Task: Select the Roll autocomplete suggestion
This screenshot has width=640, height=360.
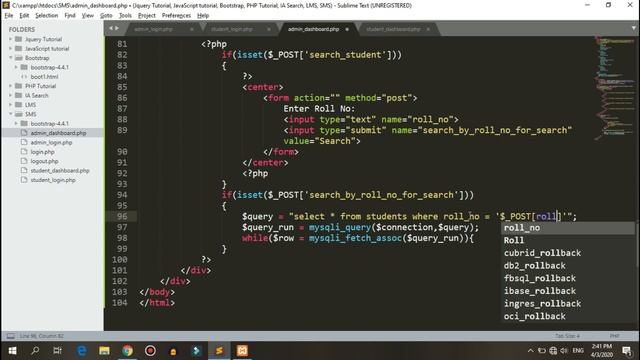Action: [x=567, y=241]
